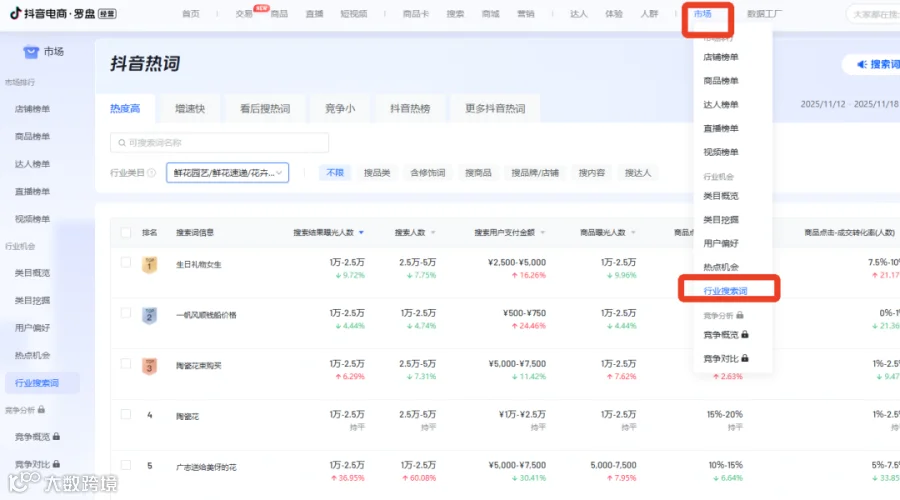Sort by 搜索人数 column arrow
The height and width of the screenshot is (500, 900).
click(433, 232)
